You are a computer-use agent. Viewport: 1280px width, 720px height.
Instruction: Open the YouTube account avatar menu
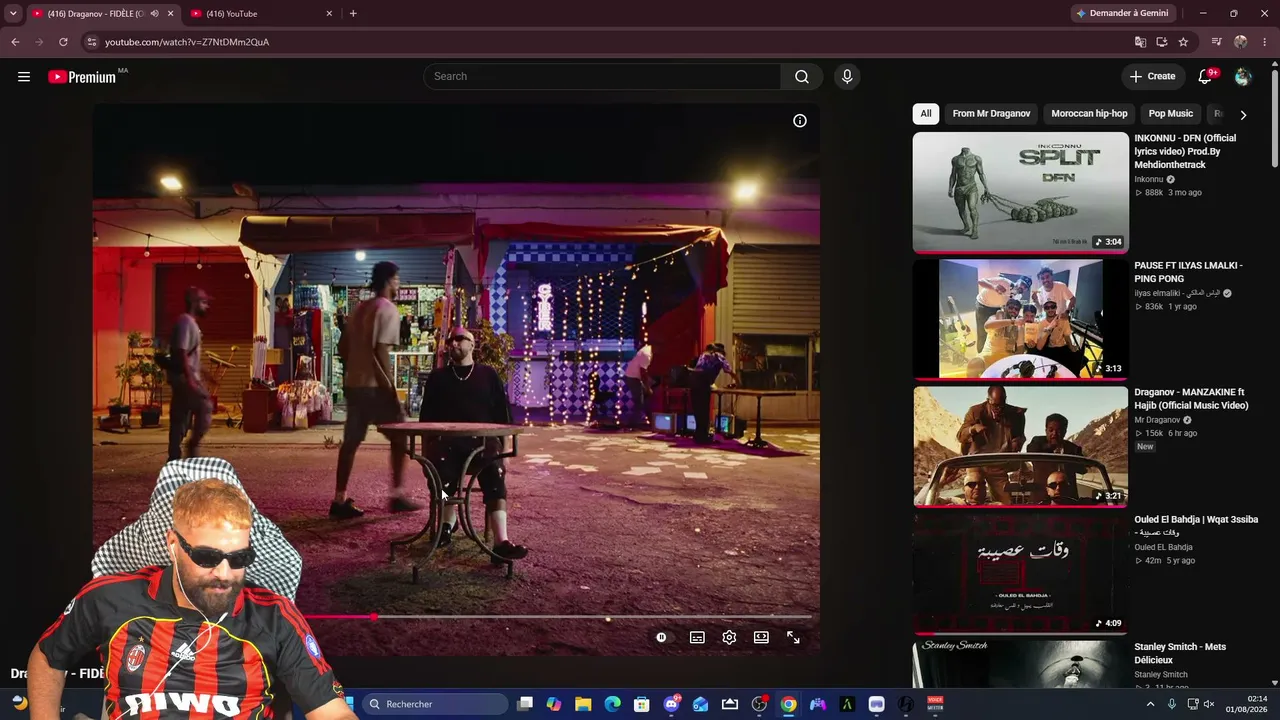pyautogui.click(x=1243, y=77)
